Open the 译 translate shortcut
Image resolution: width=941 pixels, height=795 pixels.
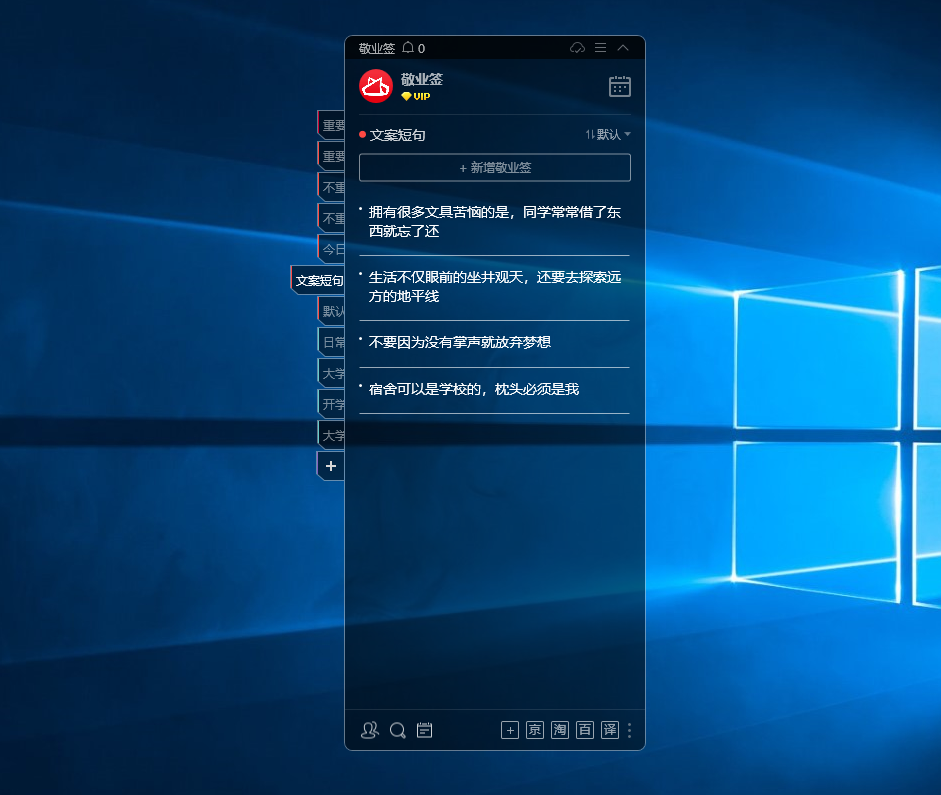tap(610, 731)
